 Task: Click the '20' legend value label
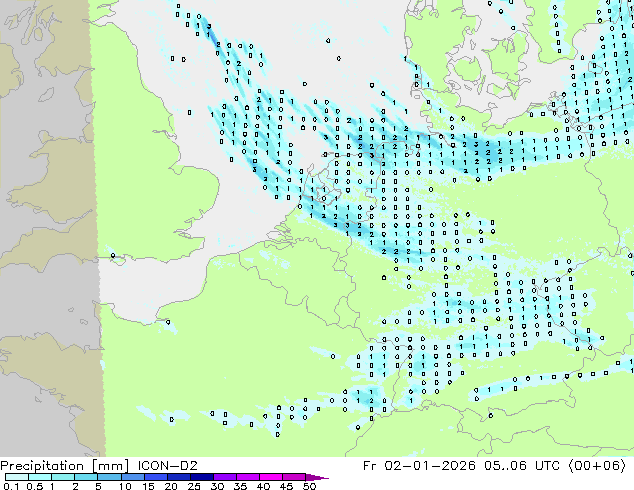coord(171,486)
